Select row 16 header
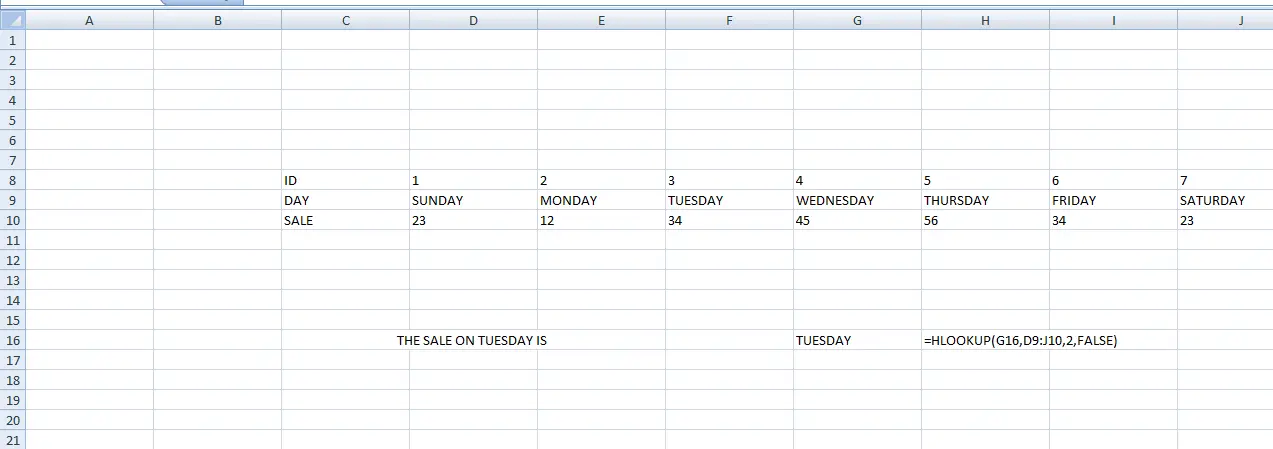Viewport: 1273px width, 449px height. pyautogui.click(x=12, y=340)
